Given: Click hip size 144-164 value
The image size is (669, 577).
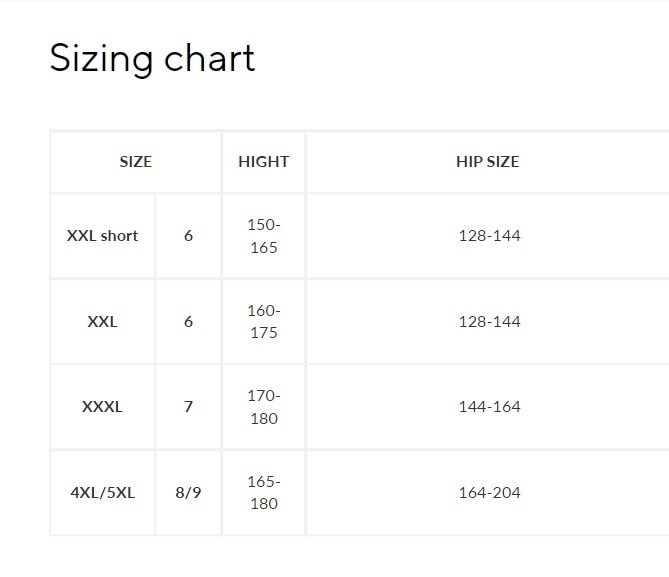Looking at the screenshot, I should (x=489, y=407).
